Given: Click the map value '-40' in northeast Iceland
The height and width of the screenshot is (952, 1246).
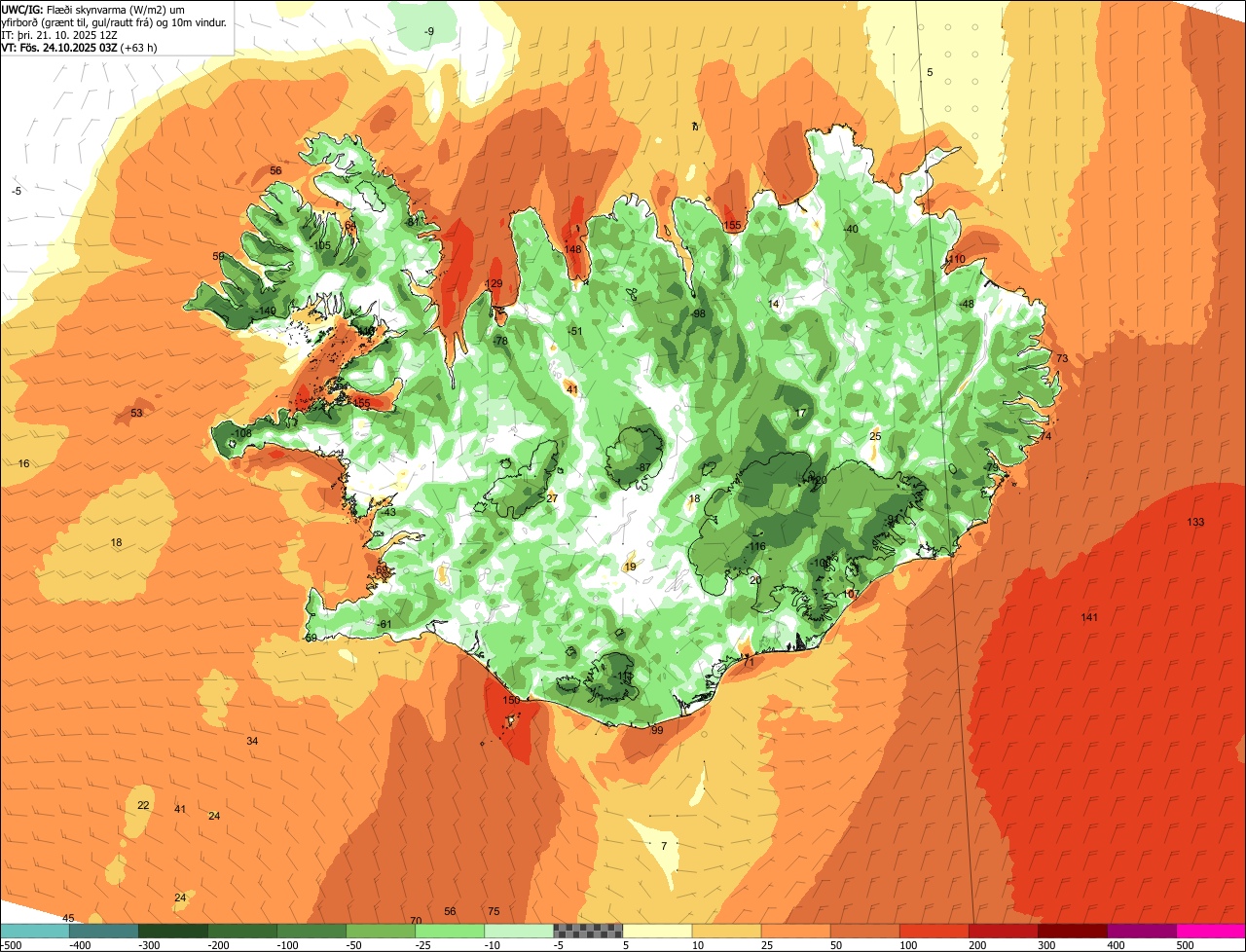Looking at the screenshot, I should [850, 229].
